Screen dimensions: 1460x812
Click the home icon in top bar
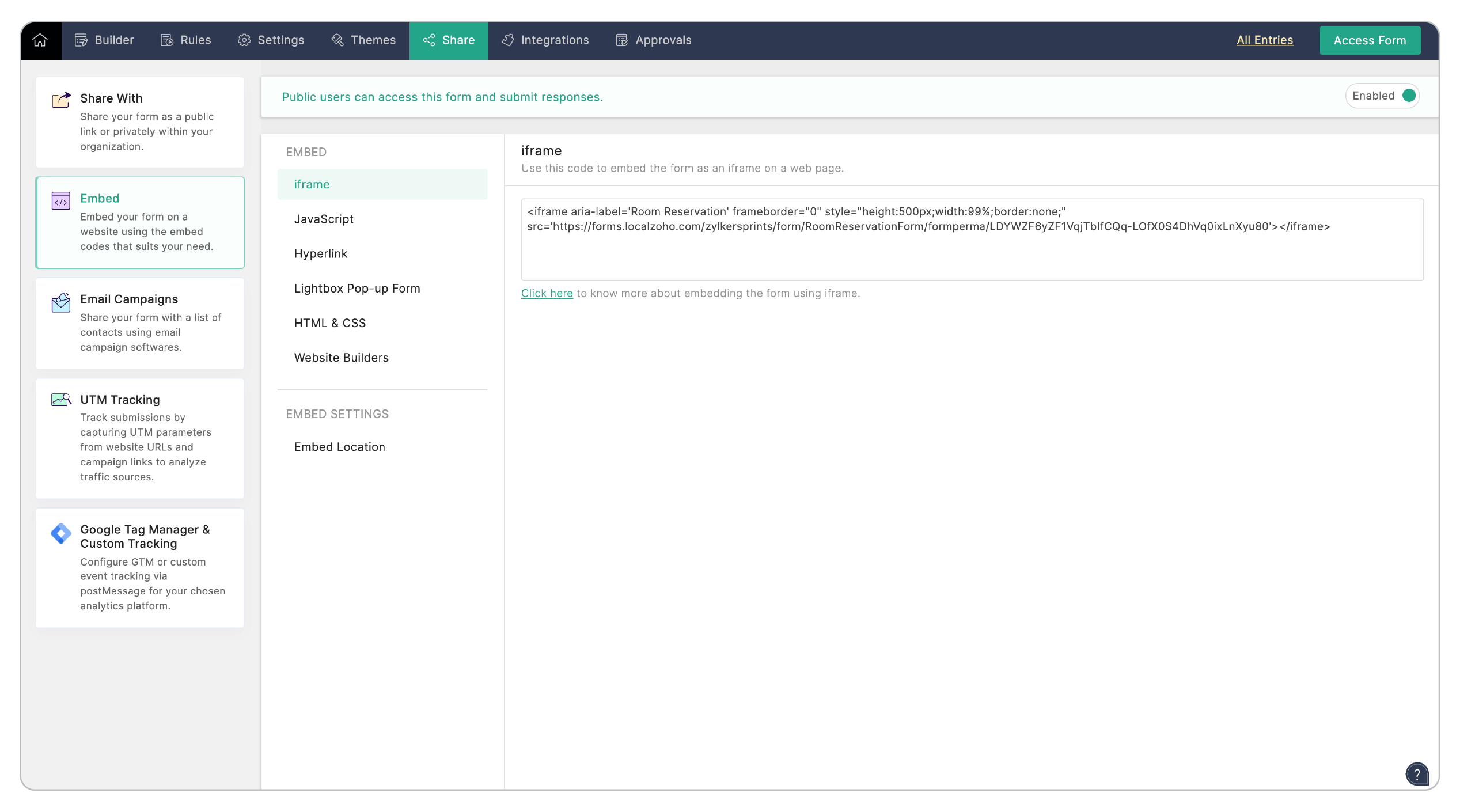(40, 40)
